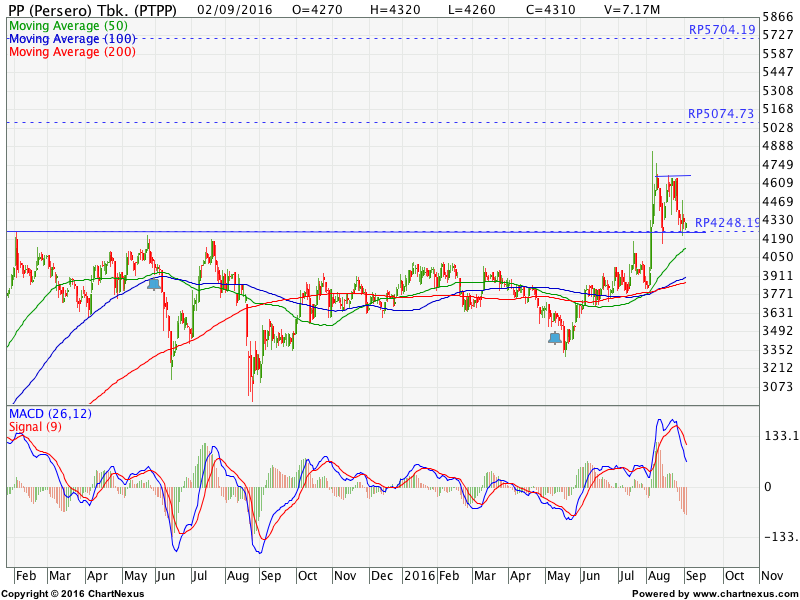Click the blue alert bell icon near May
This screenshot has width=800, height=600.
point(152,283)
